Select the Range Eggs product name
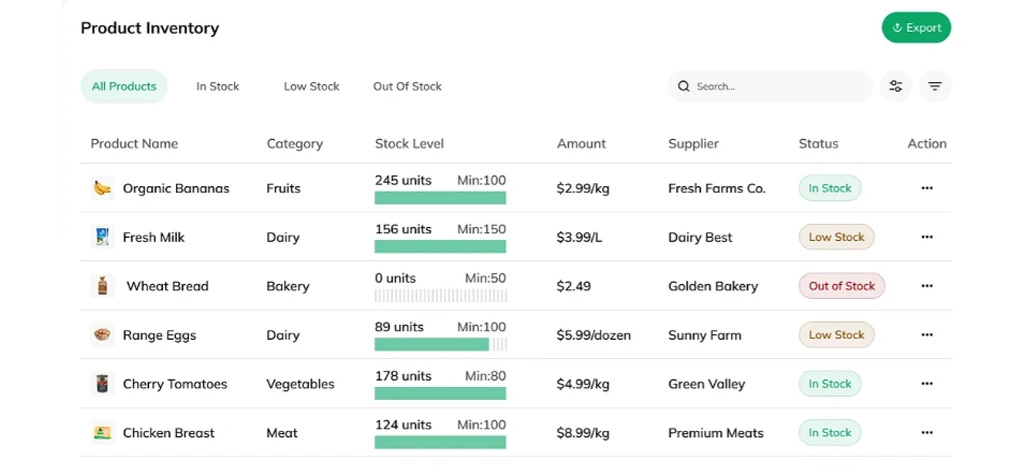Screen dimensions: 1026x466 (160, 335)
